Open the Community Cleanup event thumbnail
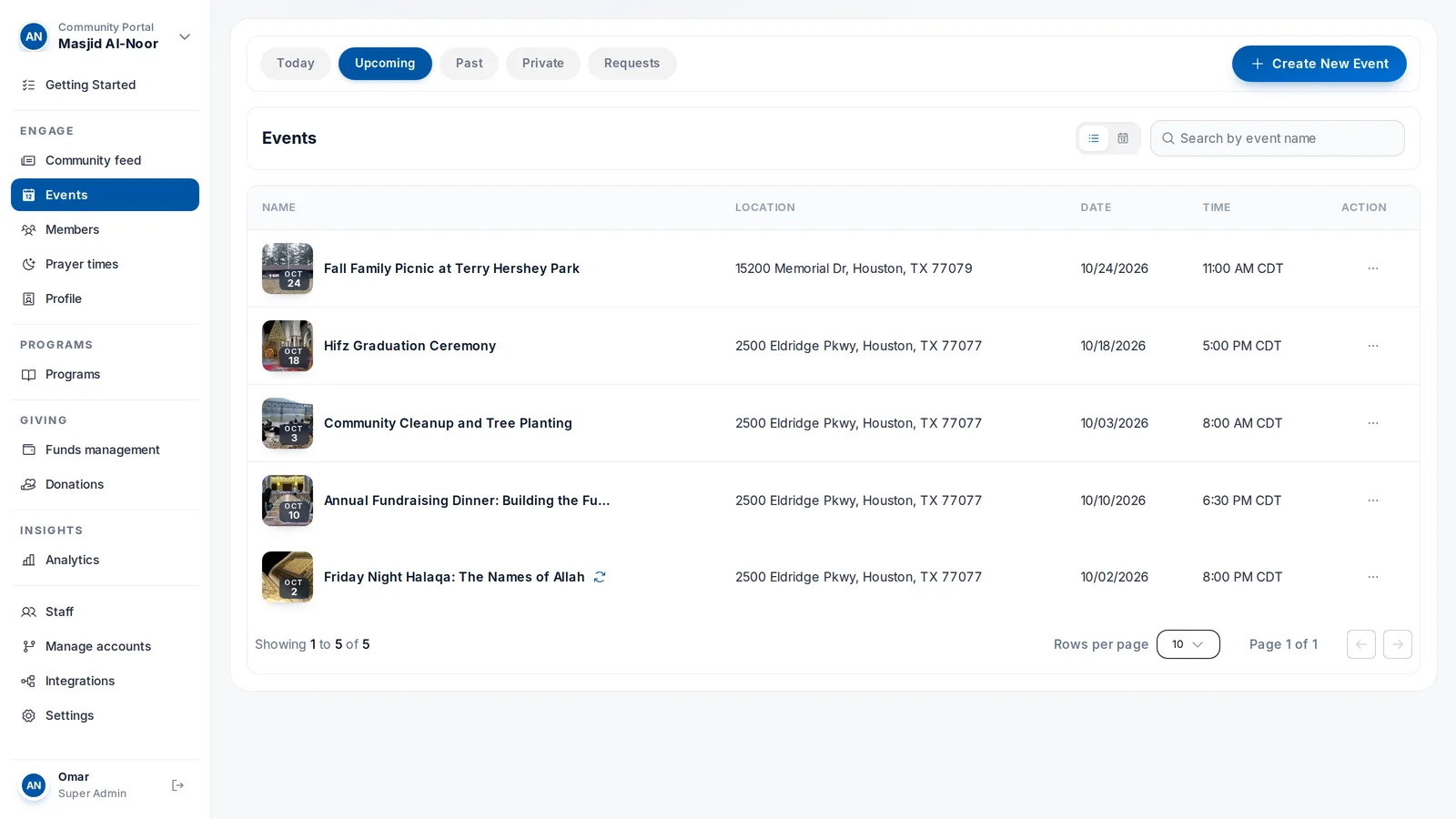The image size is (1456, 819). click(288, 423)
